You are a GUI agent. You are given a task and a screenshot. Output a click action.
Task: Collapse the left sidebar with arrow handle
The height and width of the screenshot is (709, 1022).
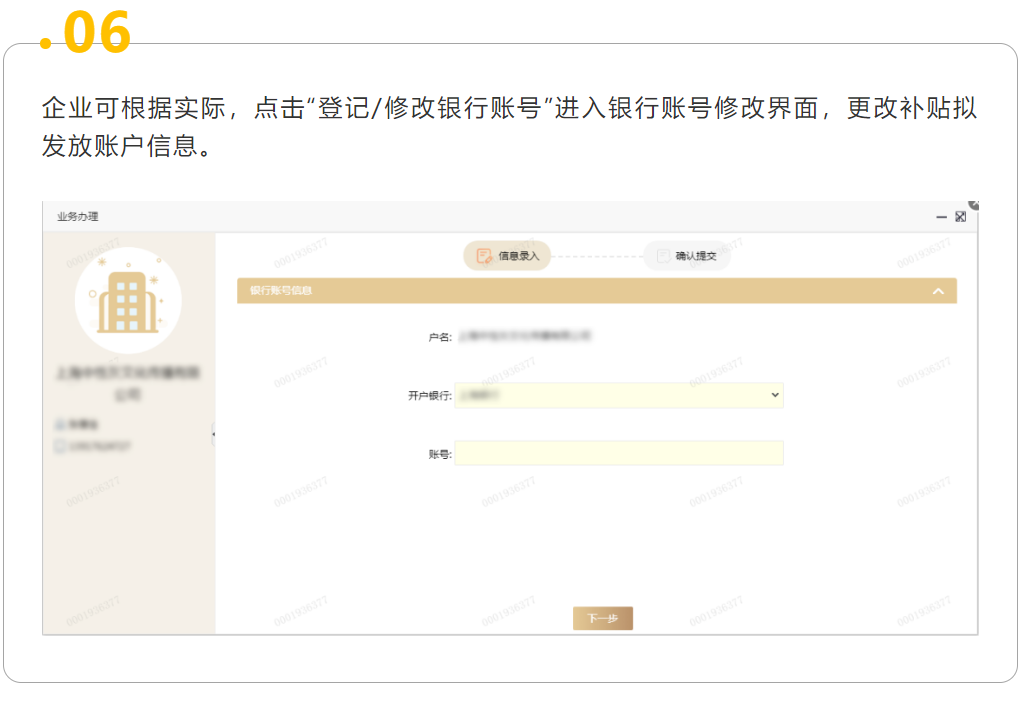[213, 434]
